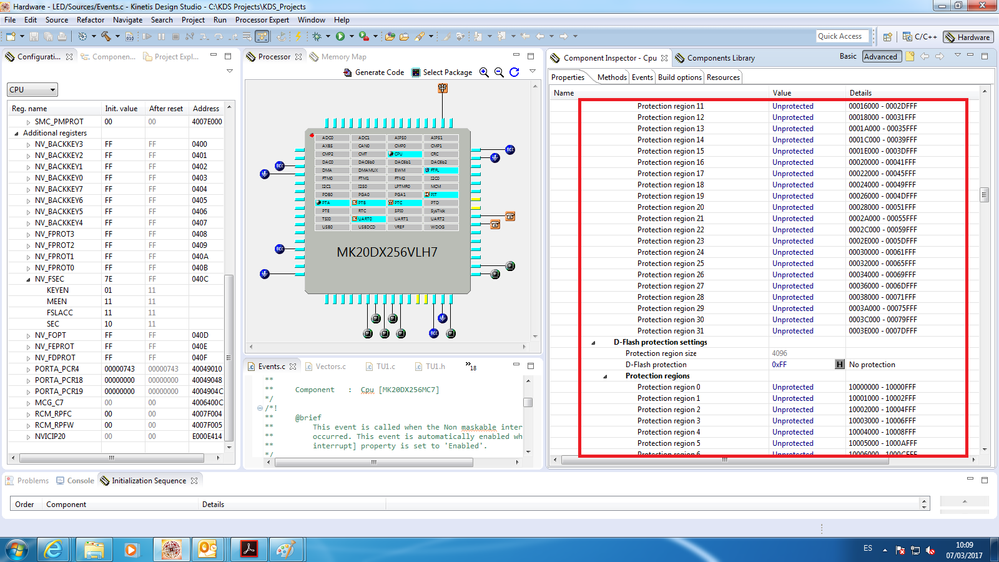Screen dimensions: 999x562
Task: Zoom out on the processor view
Action: 499,72
